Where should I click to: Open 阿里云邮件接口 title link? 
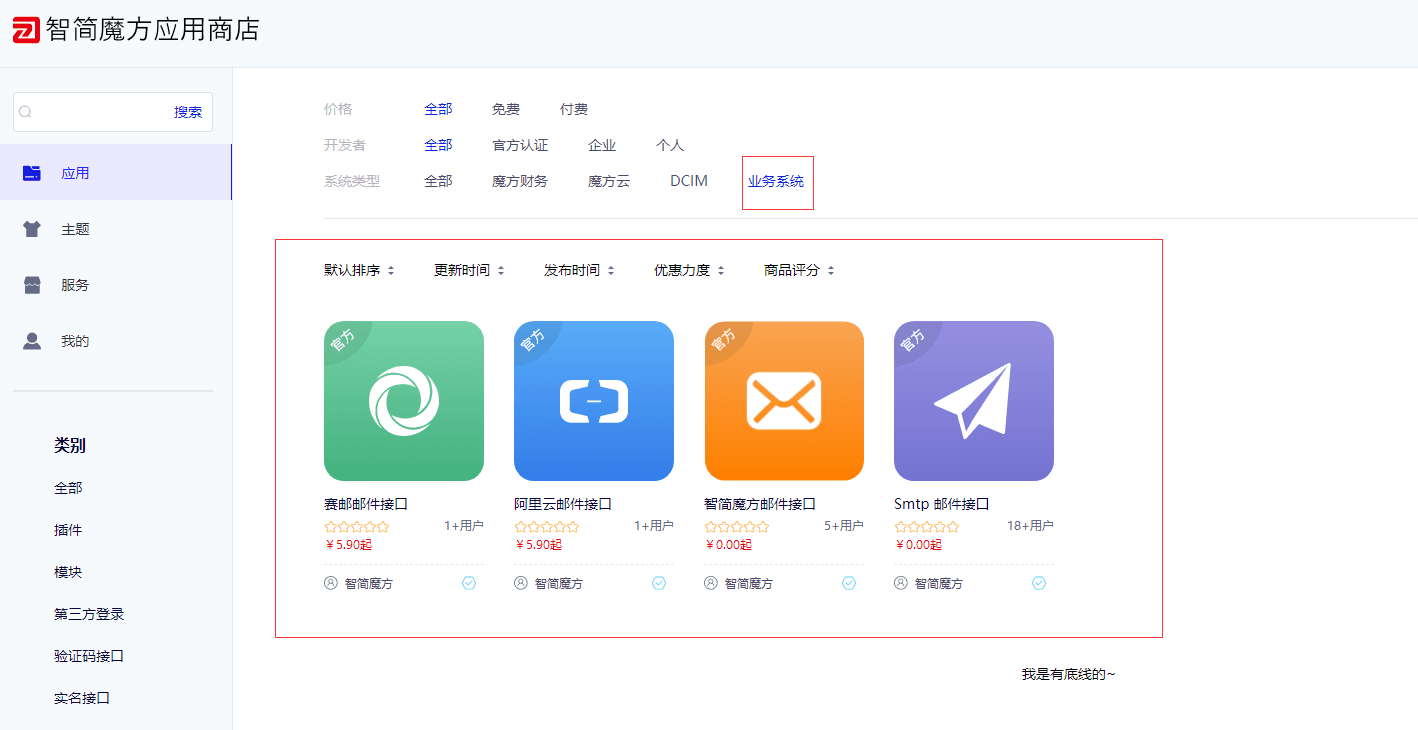point(563,504)
